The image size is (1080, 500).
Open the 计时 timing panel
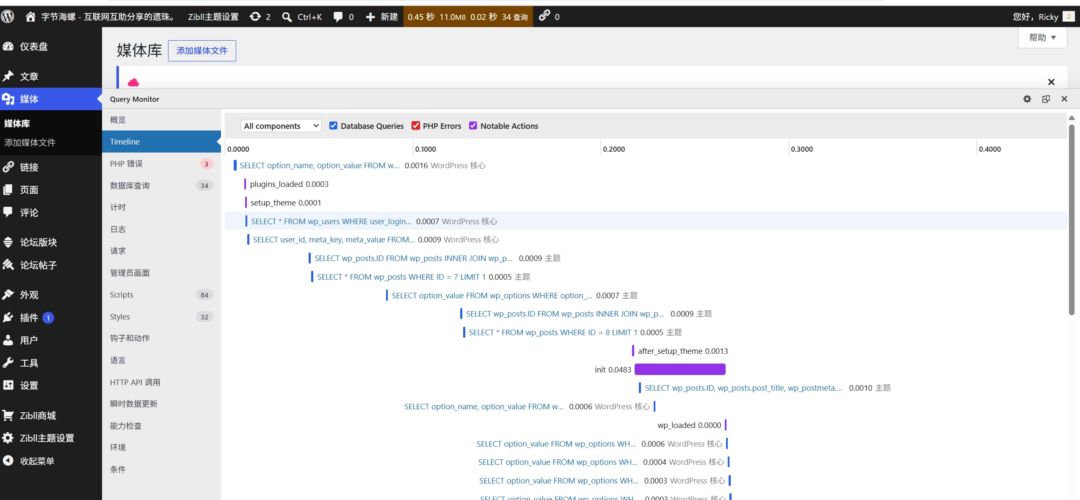coord(162,207)
